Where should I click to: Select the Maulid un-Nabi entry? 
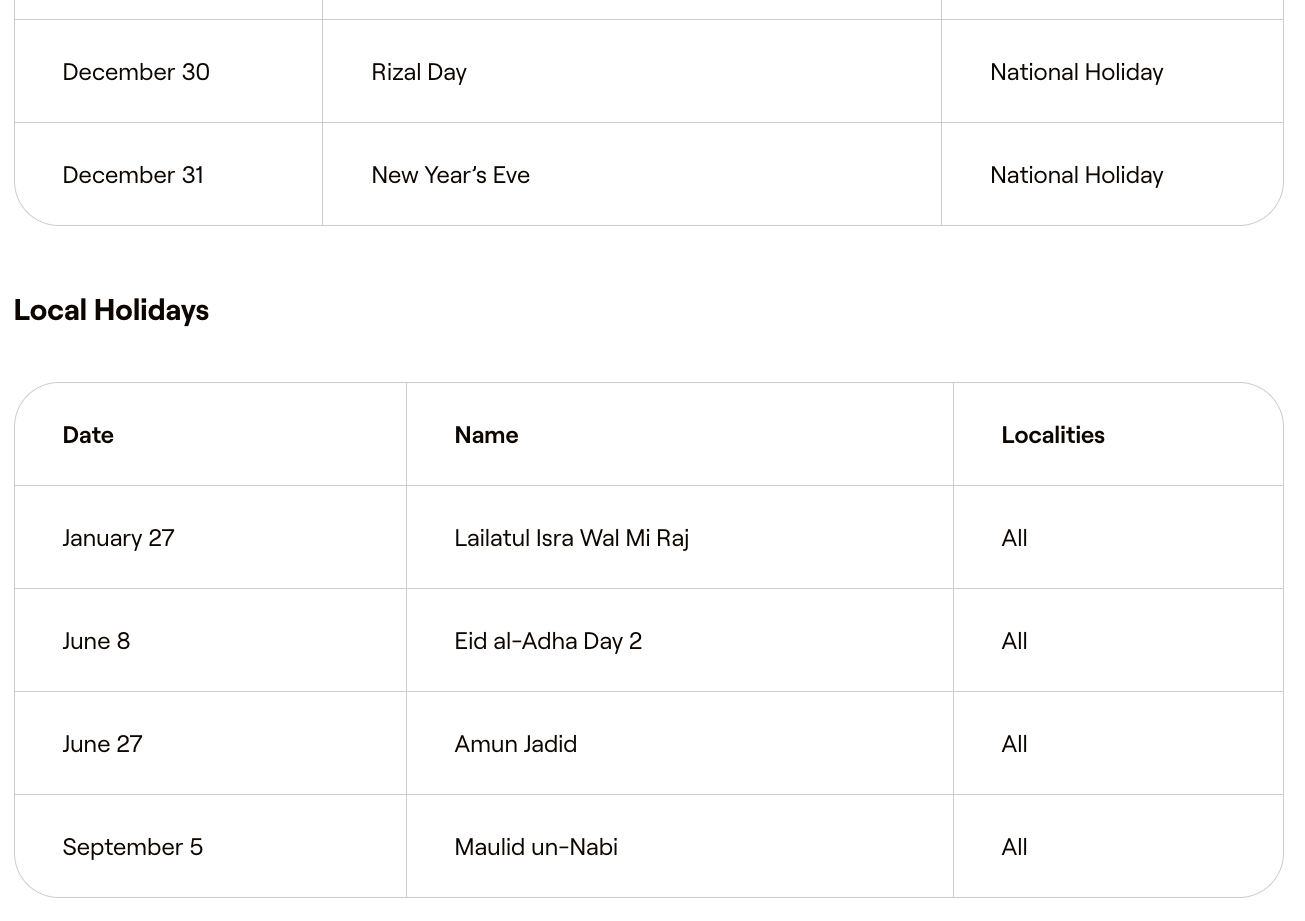[535, 847]
